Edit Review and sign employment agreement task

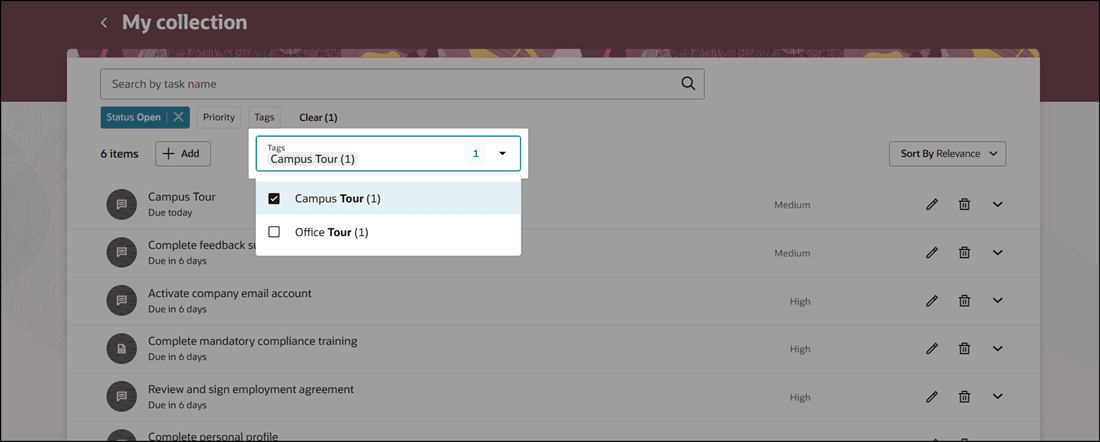click(932, 397)
